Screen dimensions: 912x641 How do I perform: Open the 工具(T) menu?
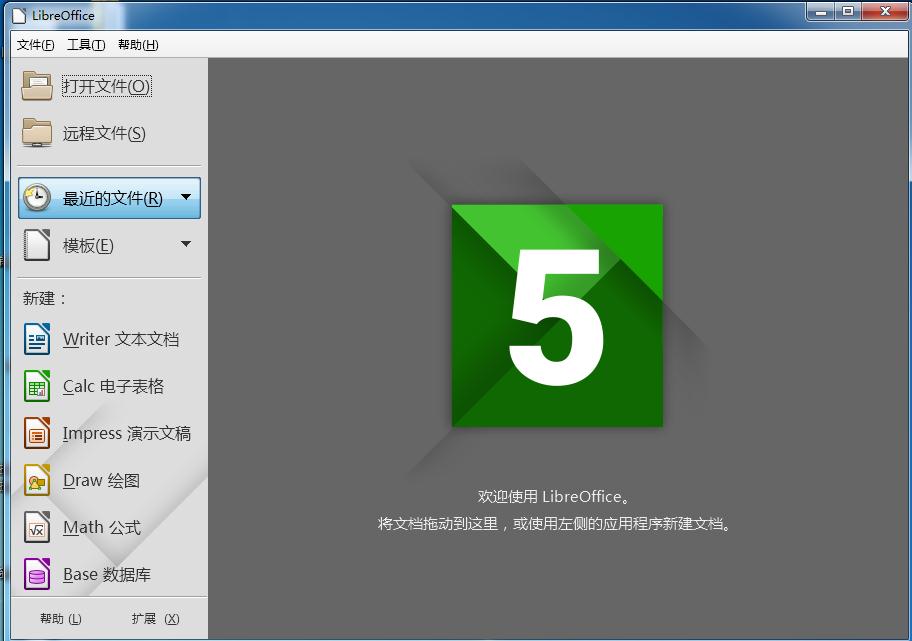(85, 45)
